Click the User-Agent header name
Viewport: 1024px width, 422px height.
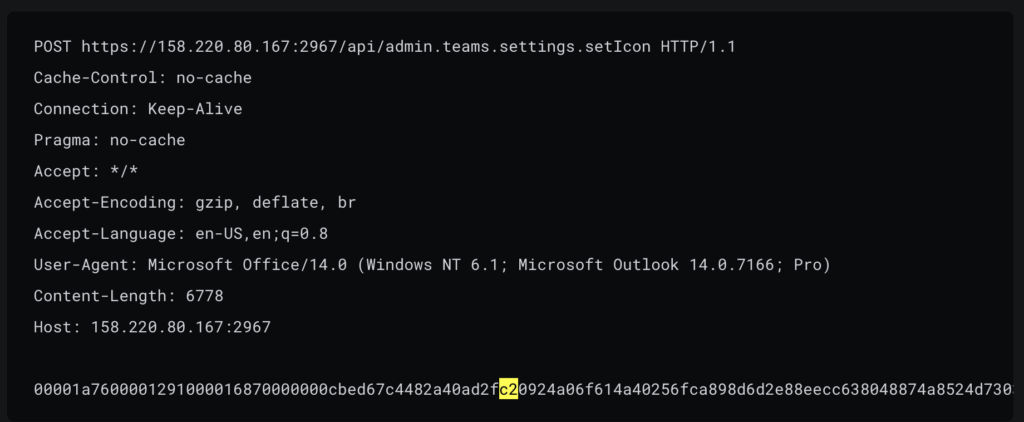tap(86, 265)
